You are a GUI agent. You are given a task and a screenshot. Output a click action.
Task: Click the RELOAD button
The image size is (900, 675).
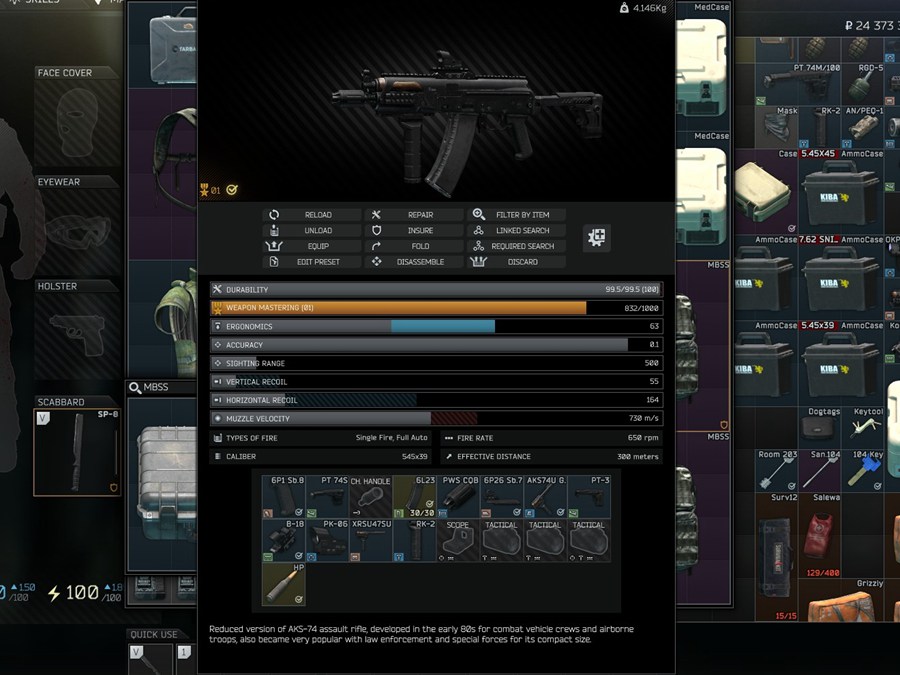coord(312,215)
